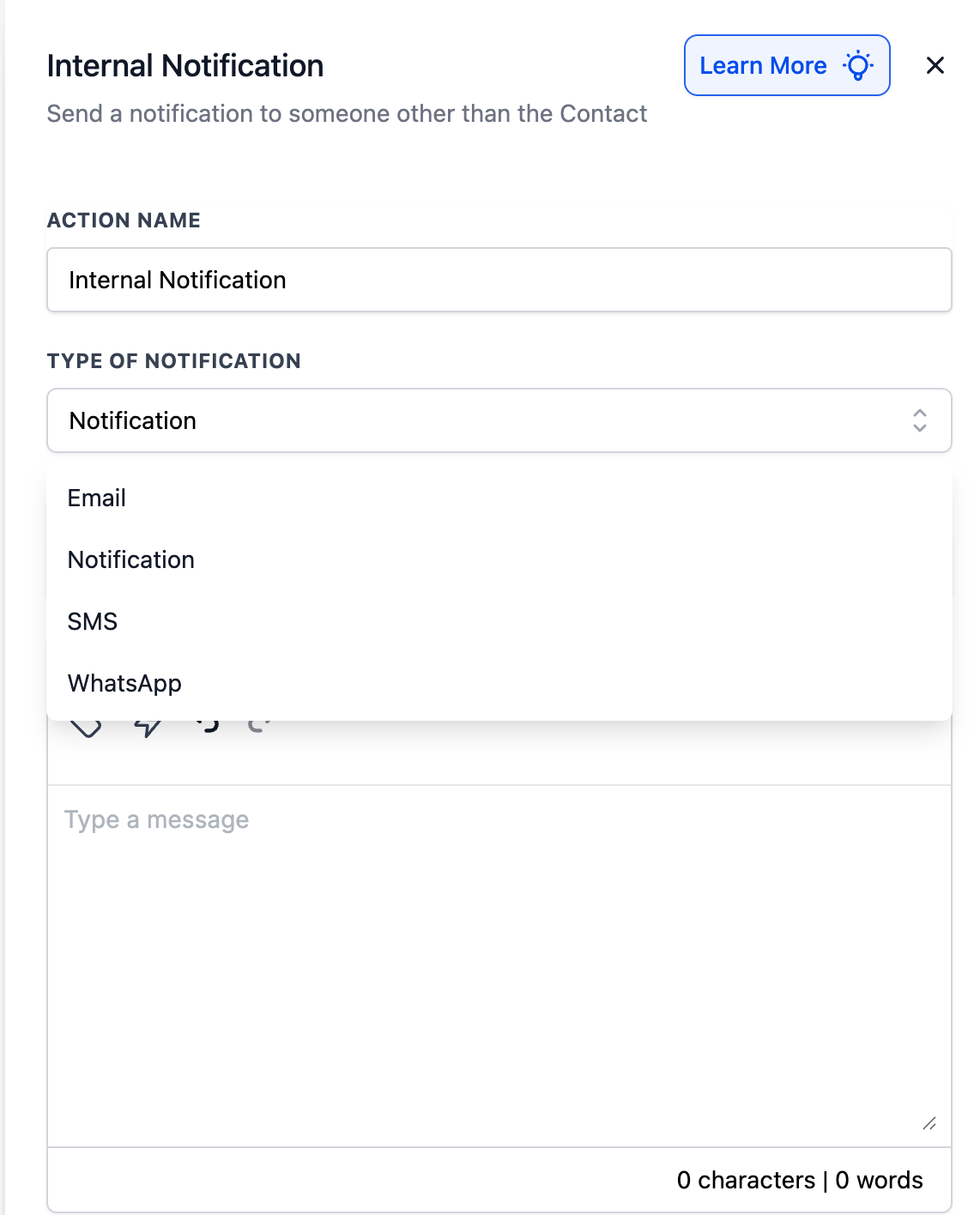The height and width of the screenshot is (1215, 980).
Task: Click the character and word count text
Action: coord(799,1180)
